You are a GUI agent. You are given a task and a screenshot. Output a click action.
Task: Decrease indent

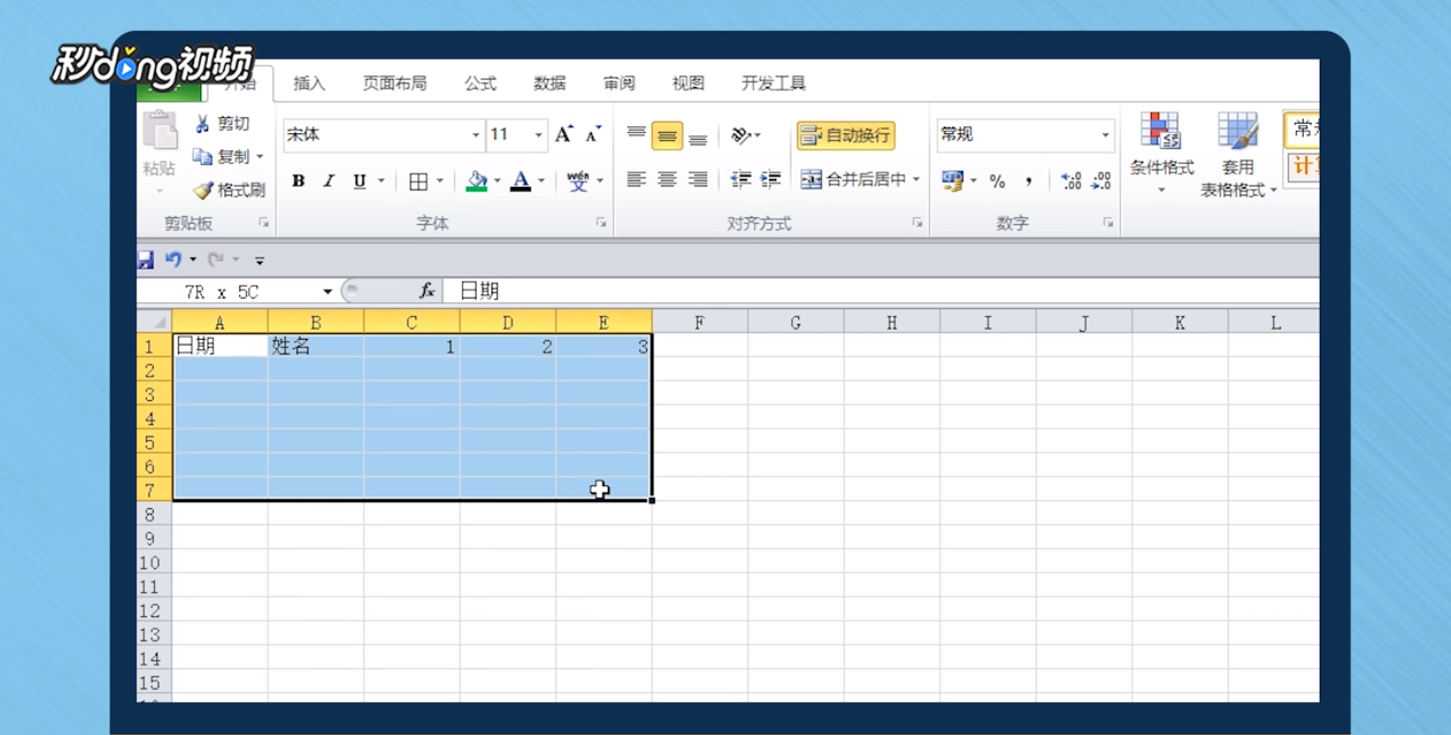[x=741, y=180]
